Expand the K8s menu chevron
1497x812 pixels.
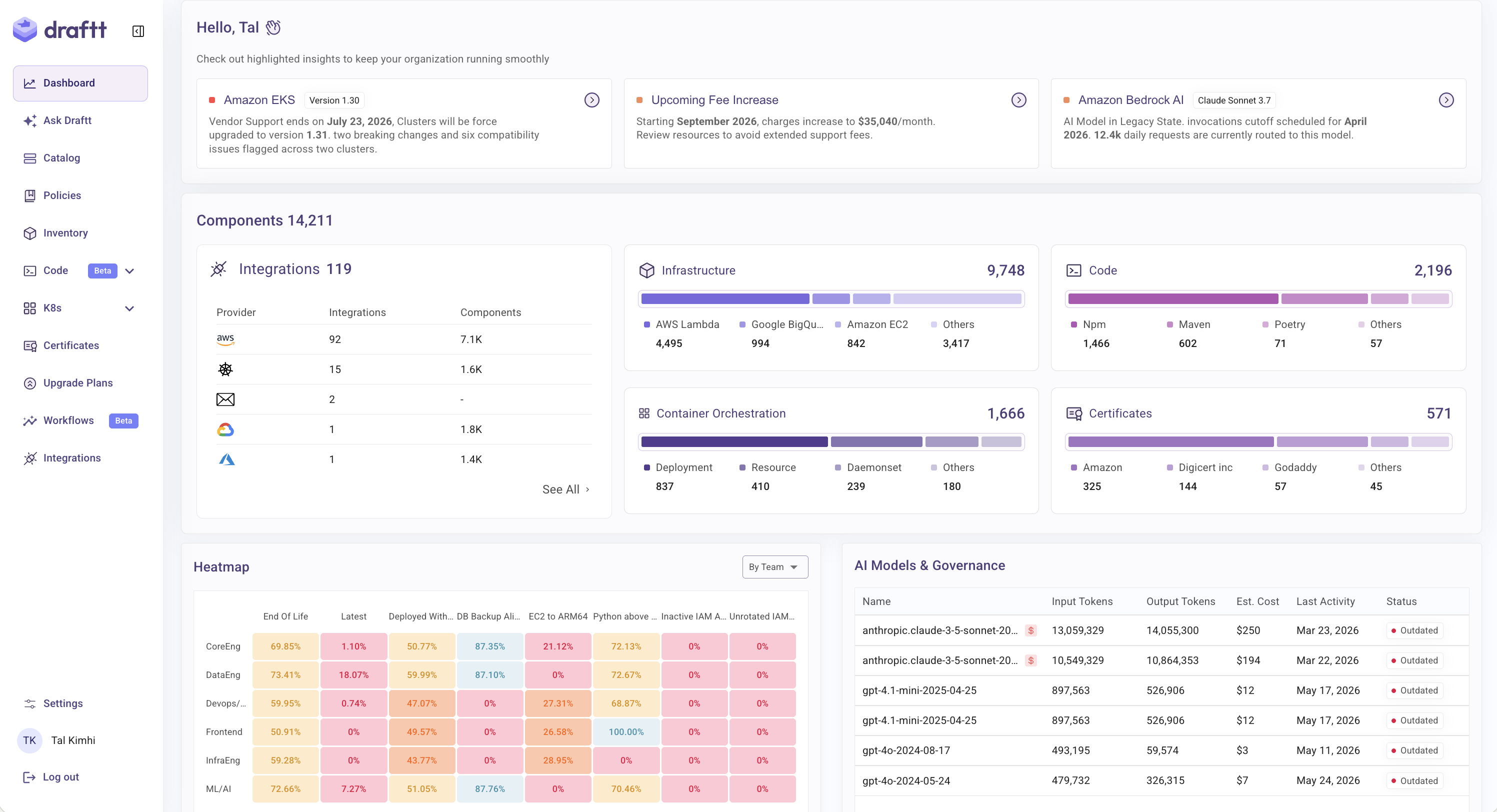click(x=129, y=308)
